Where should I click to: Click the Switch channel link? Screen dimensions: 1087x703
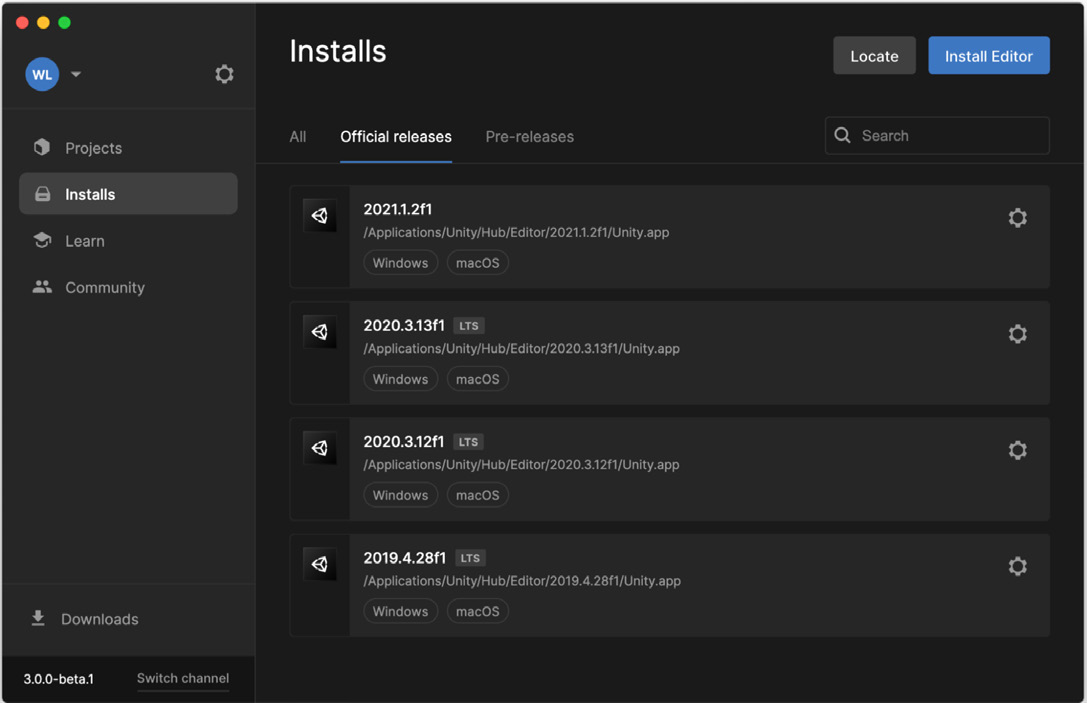(x=183, y=679)
